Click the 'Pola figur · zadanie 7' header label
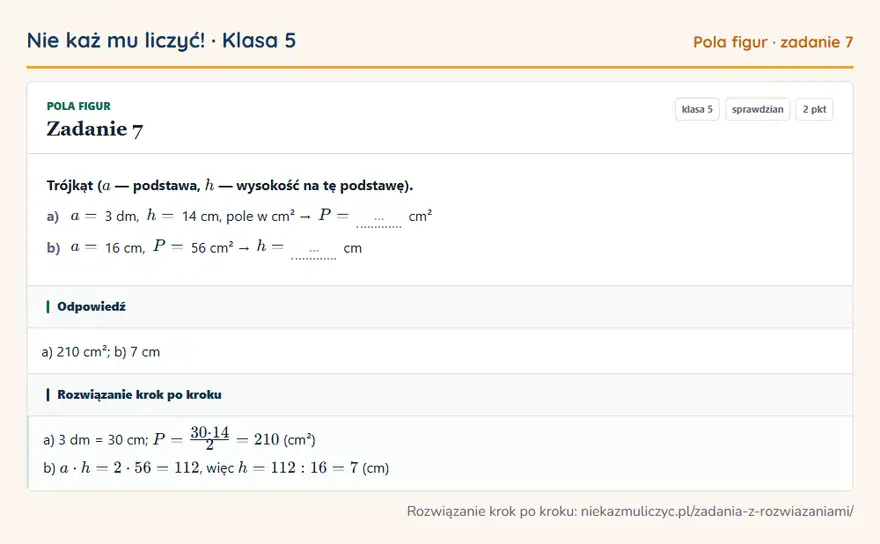Image resolution: width=880 pixels, height=544 pixels. coord(773,42)
